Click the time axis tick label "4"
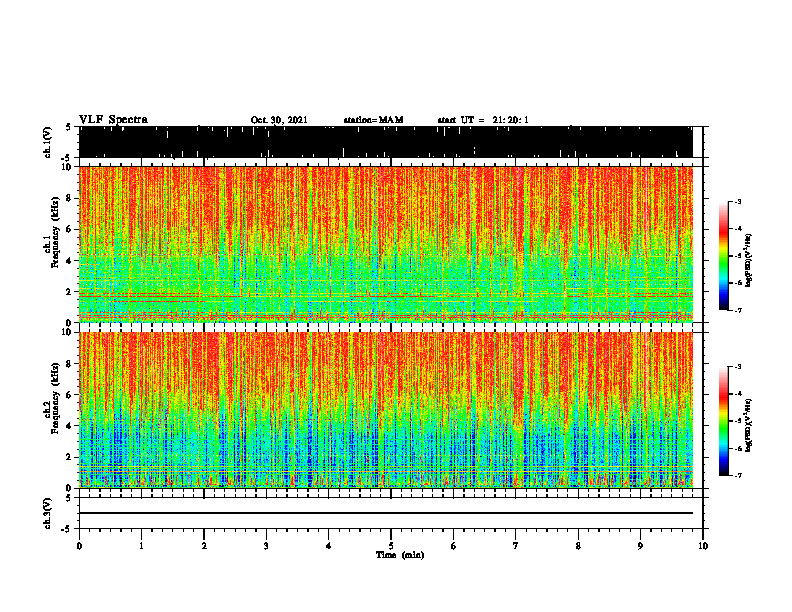Image resolution: width=792 pixels, height=612 pixels. tap(329, 546)
